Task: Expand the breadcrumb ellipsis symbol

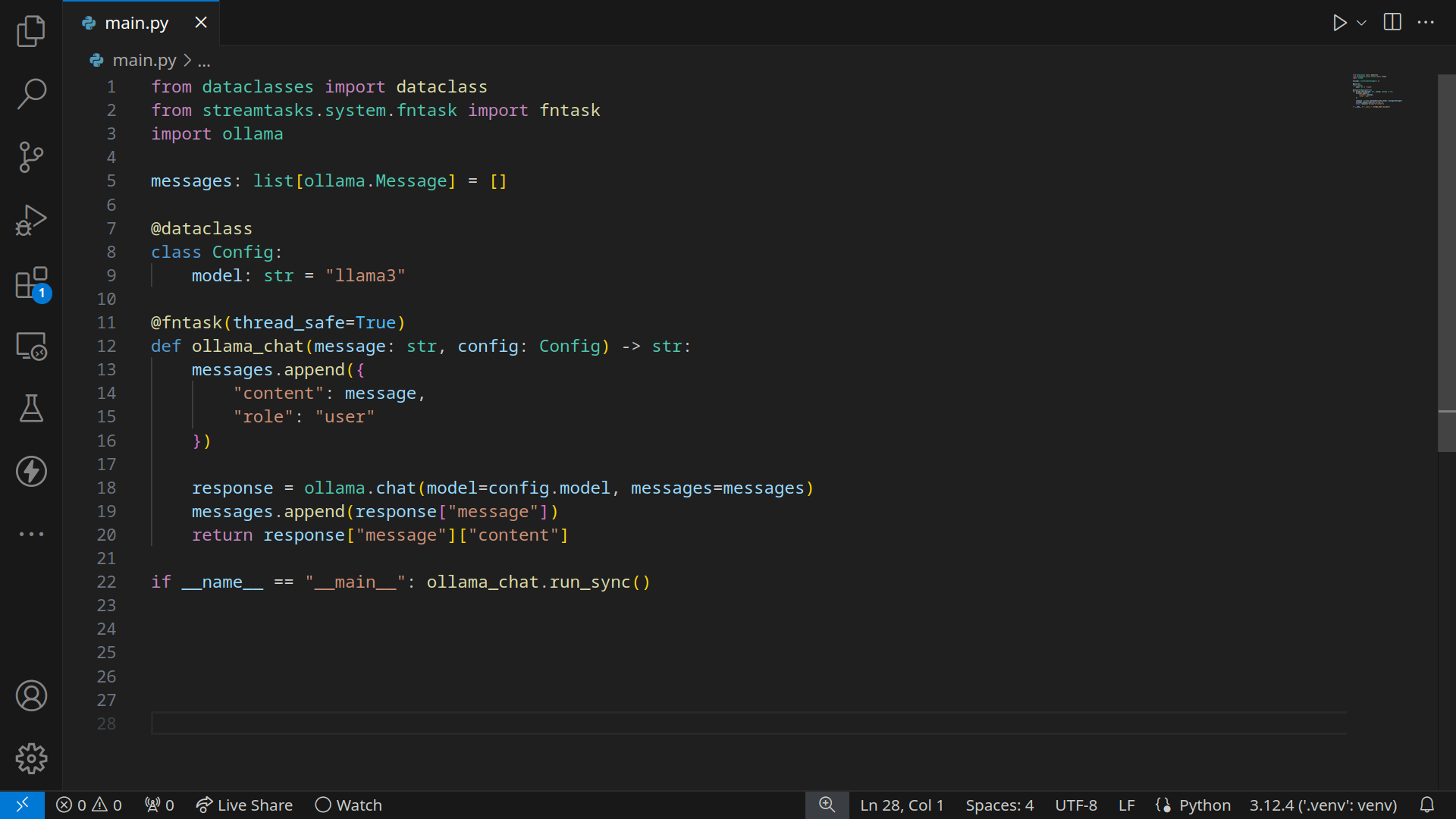Action: [204, 60]
